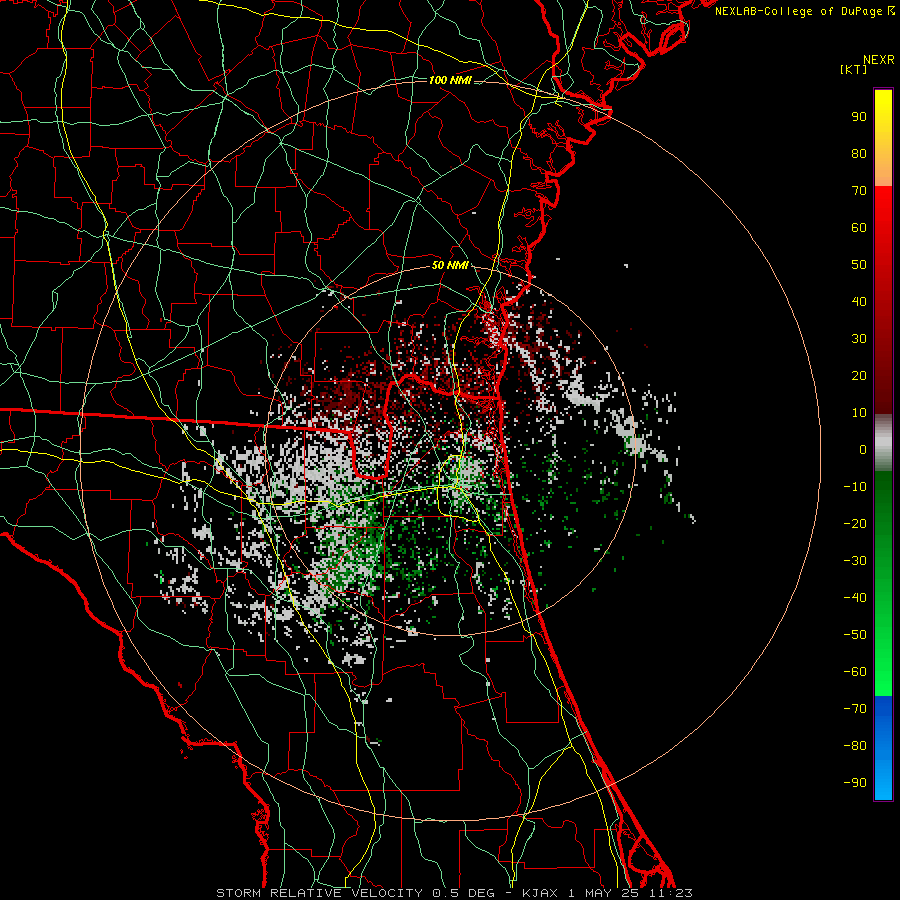The height and width of the screenshot is (900, 900).
Task: Click the 0 value on the velocity scale
Action: [863, 449]
